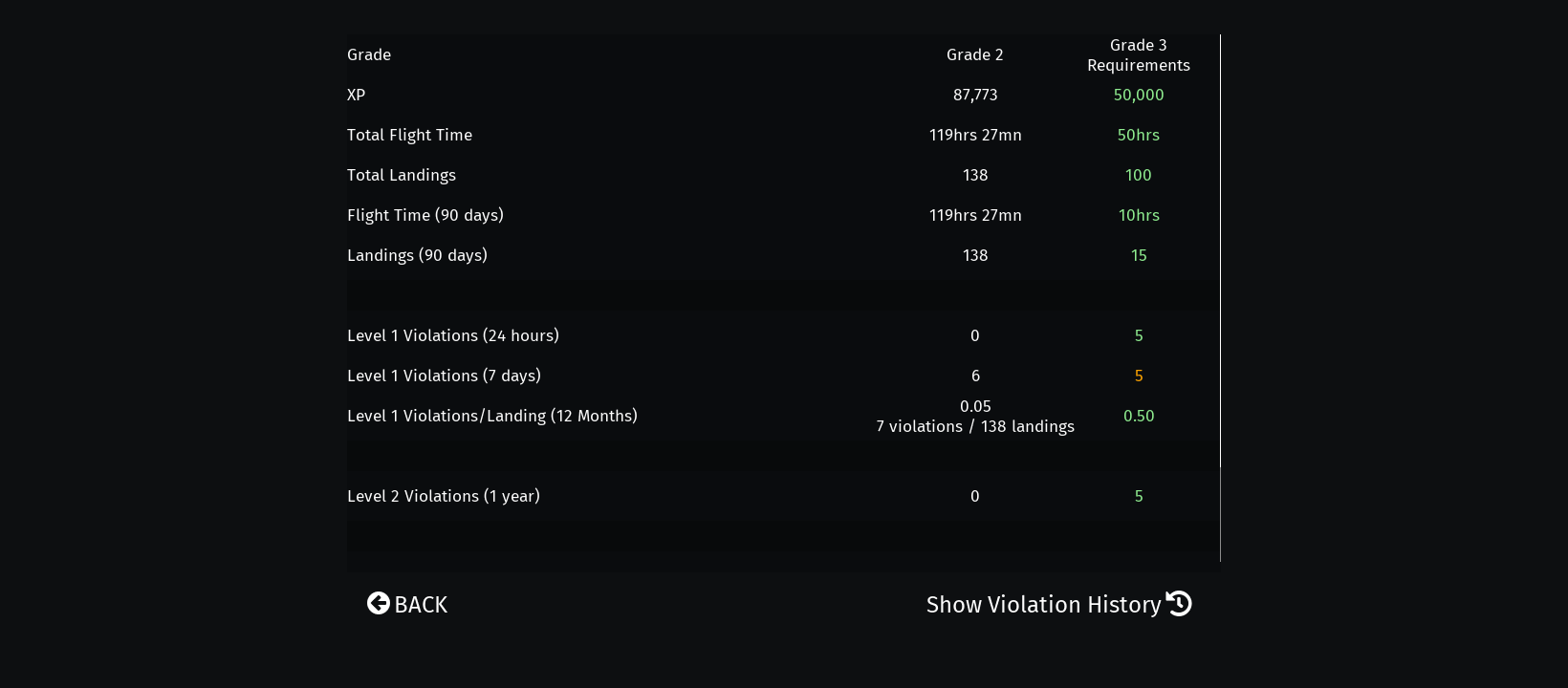Select the XP row label
Viewport: 1568px width, 688px height.
(356, 95)
